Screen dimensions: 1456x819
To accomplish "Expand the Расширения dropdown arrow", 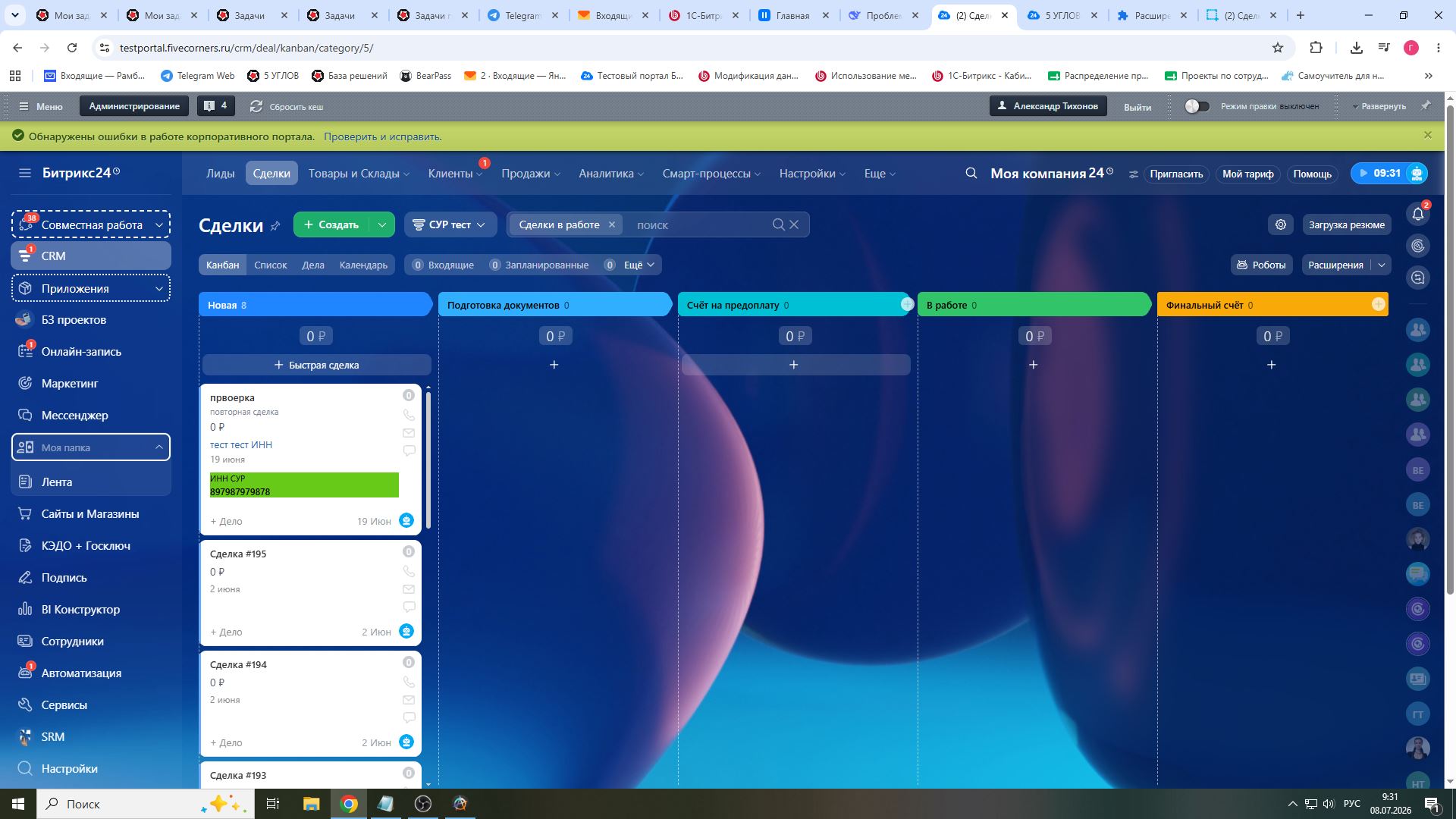I will pos(1382,265).
